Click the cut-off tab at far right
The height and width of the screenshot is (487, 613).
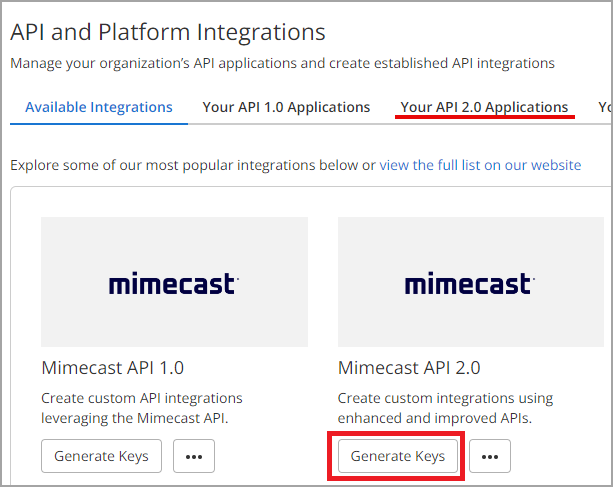pyautogui.click(x=604, y=107)
